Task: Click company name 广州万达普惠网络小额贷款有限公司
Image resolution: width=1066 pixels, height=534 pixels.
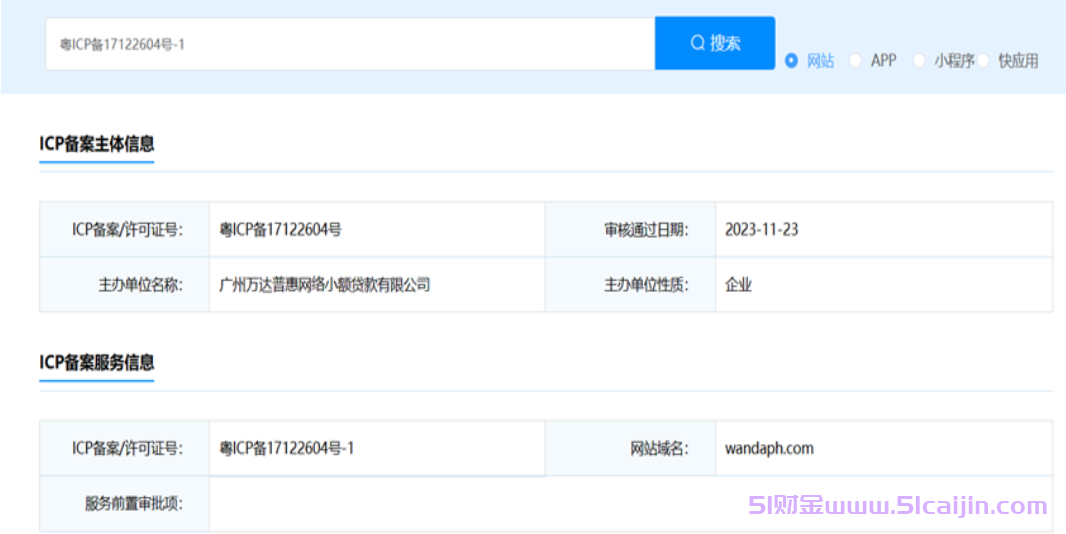Action: coord(324,284)
